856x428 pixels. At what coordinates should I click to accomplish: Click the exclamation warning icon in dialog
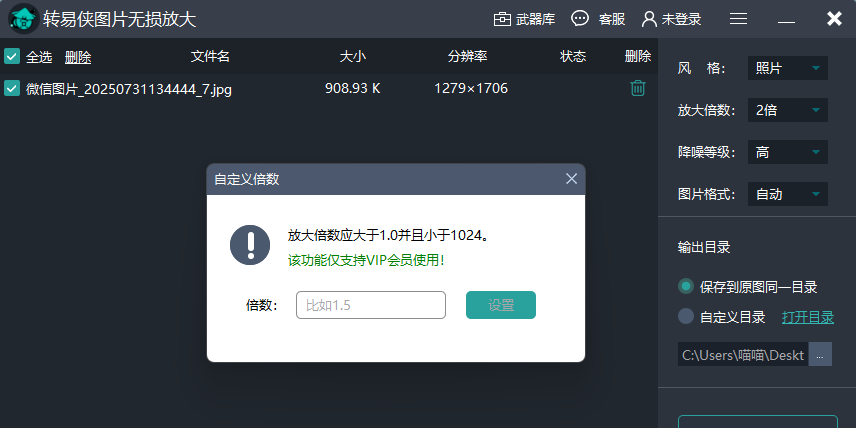point(250,245)
